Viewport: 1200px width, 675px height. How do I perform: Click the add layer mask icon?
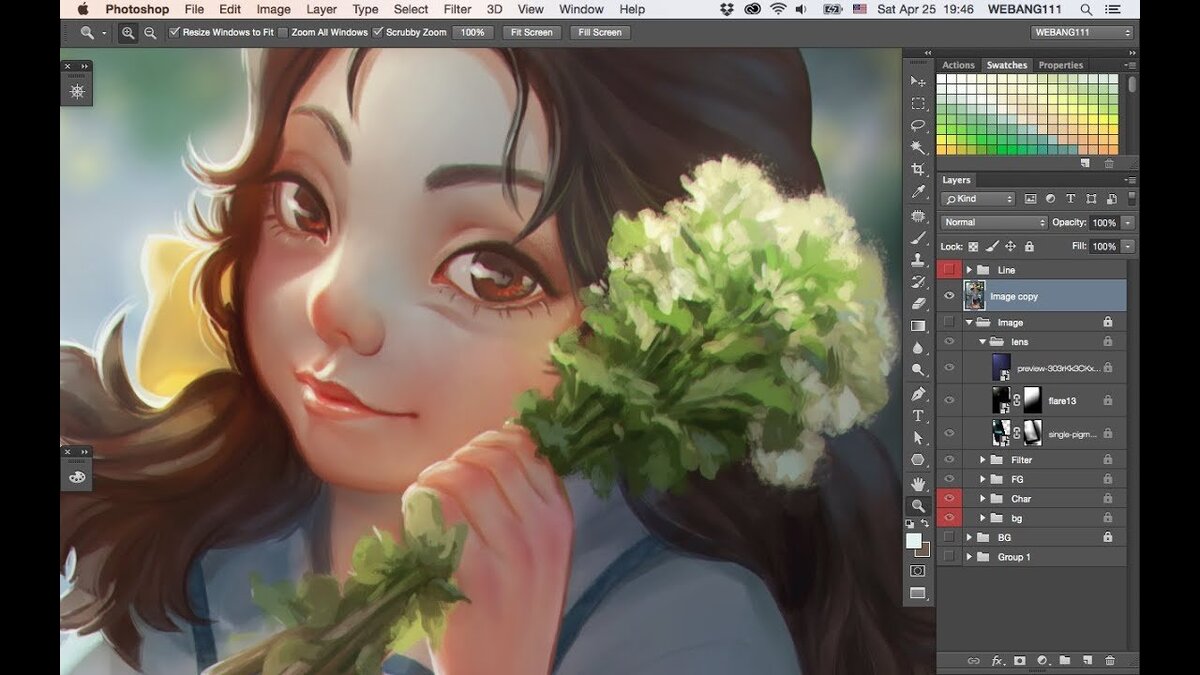[1020, 661]
